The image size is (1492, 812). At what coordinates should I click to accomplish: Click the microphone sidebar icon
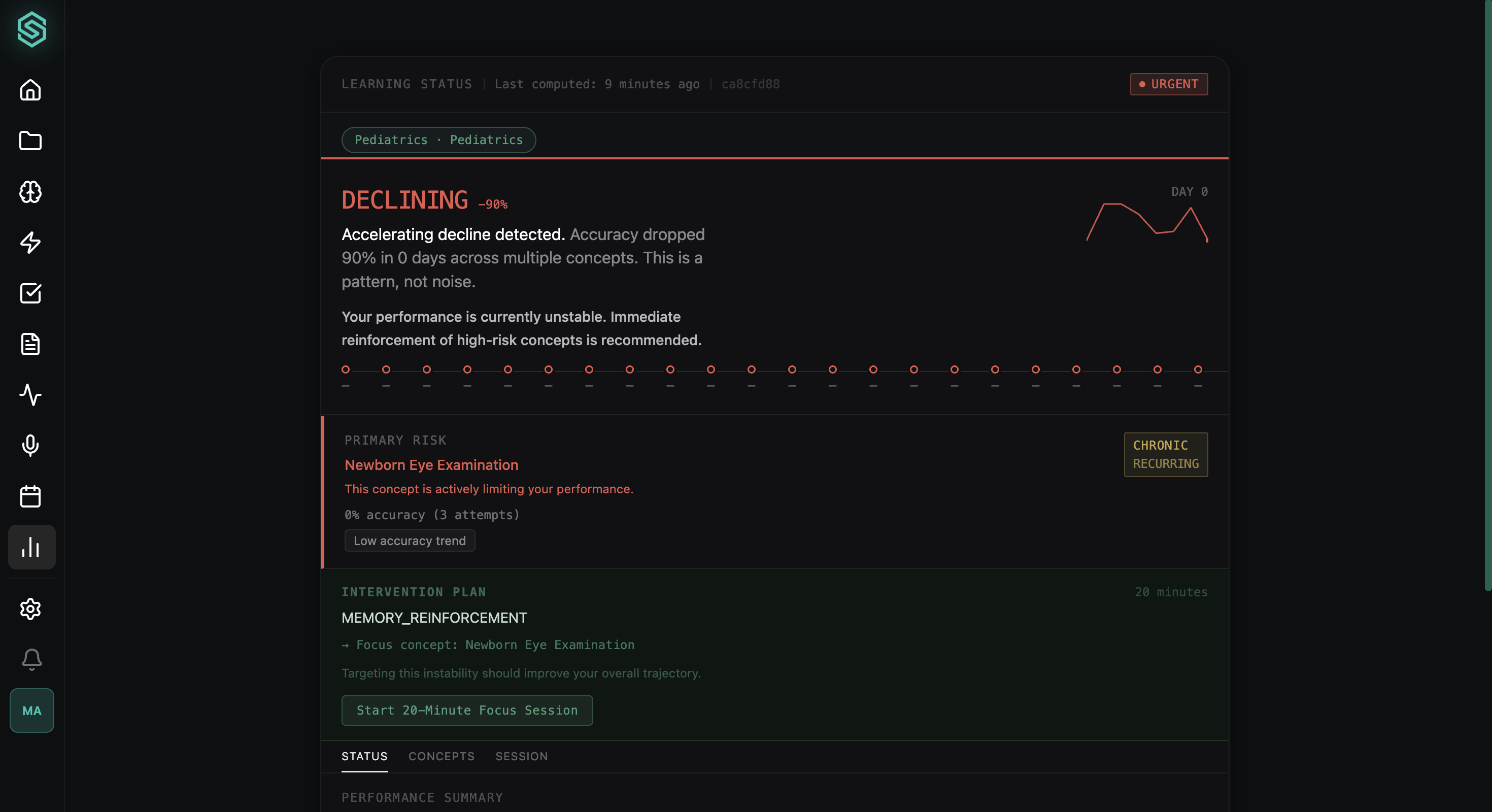coord(30,446)
